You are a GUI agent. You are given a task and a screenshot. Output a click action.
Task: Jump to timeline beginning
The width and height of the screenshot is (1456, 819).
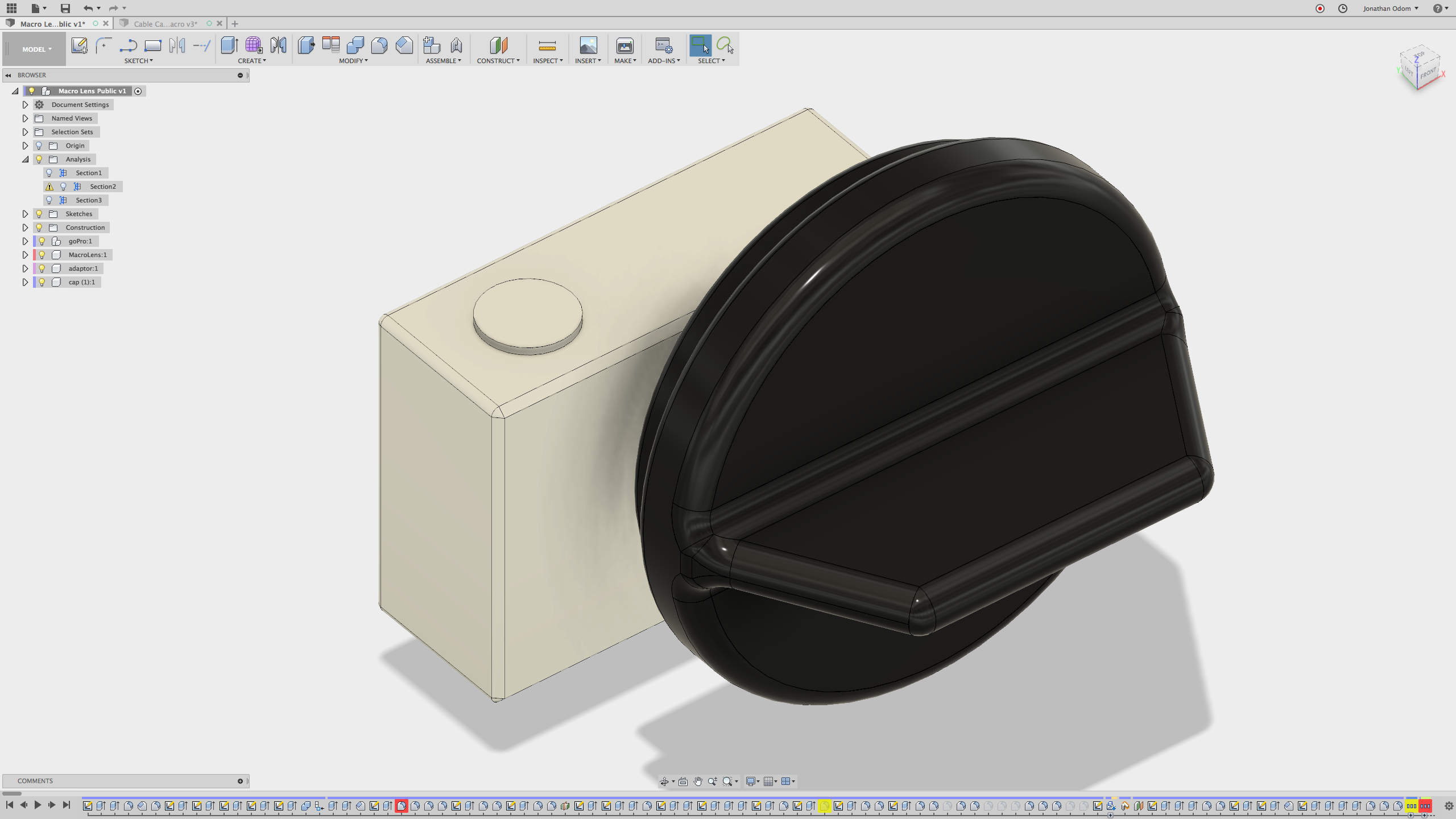pos(9,805)
